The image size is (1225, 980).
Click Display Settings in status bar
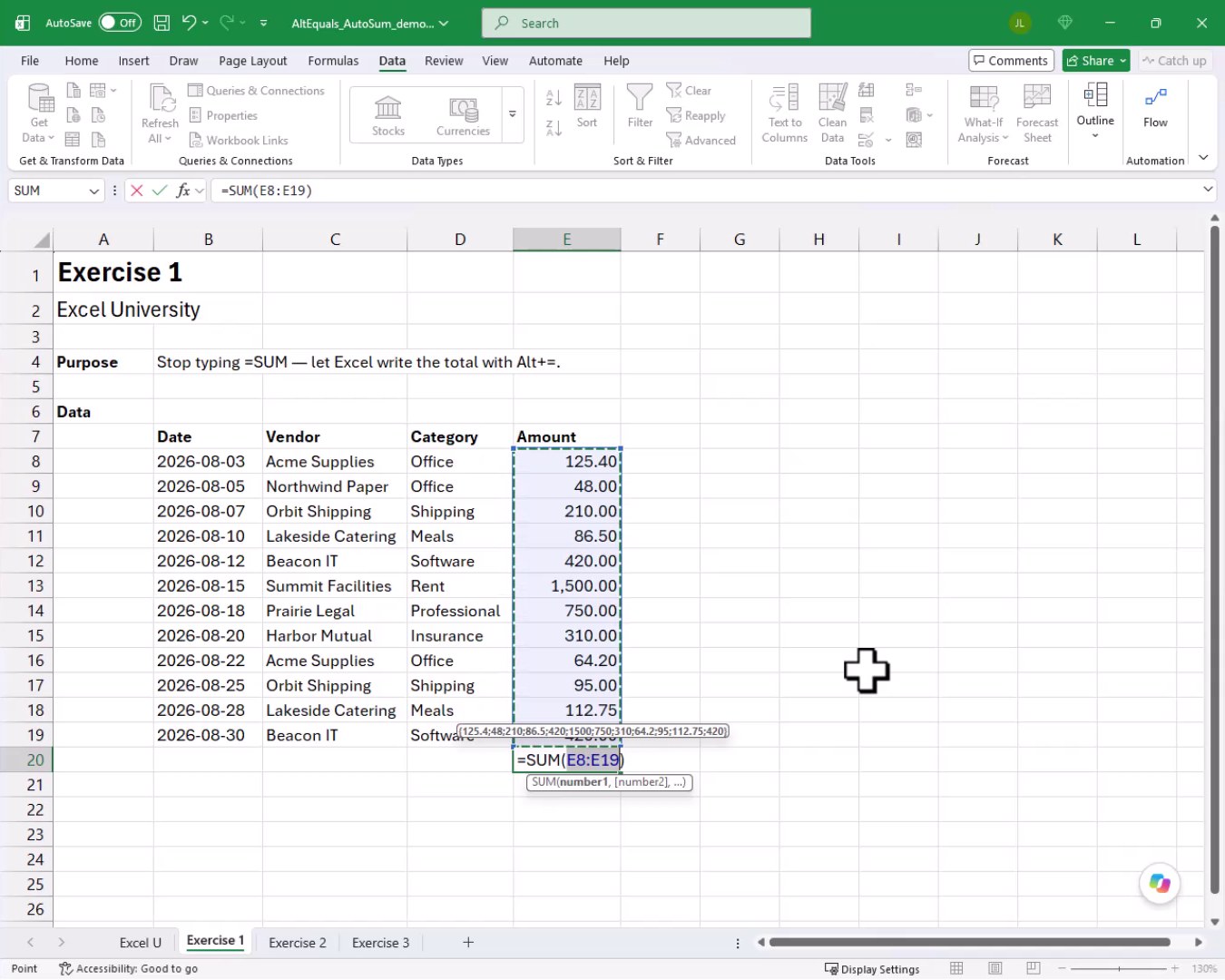click(x=872, y=968)
